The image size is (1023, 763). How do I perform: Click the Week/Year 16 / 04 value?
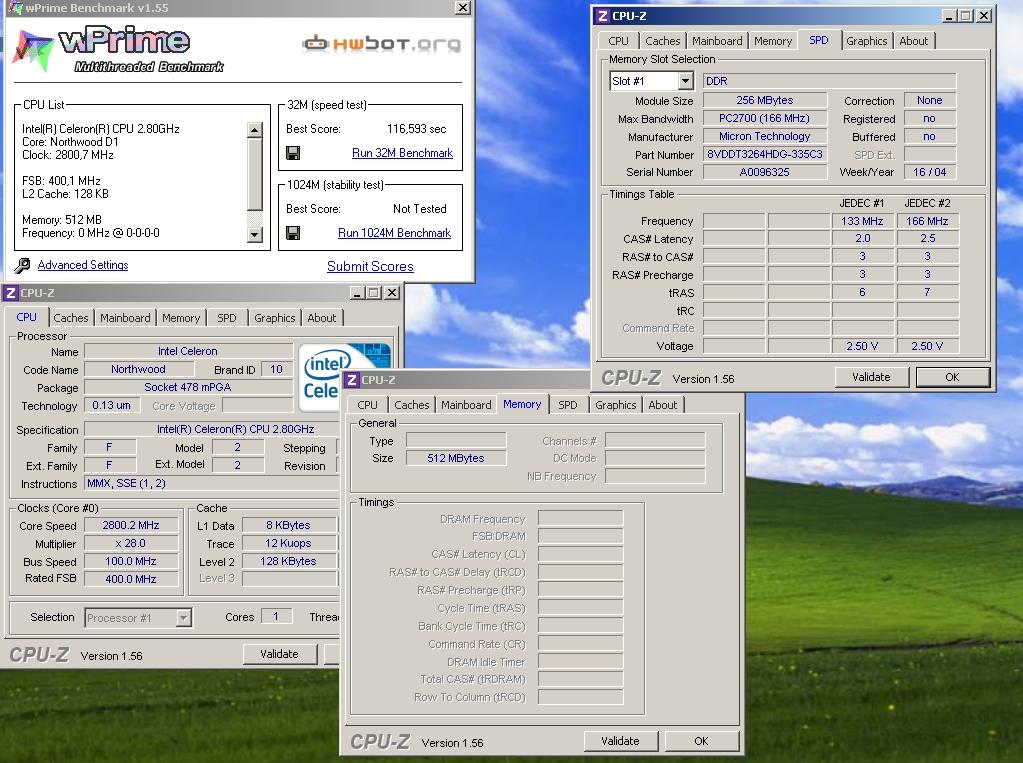pyautogui.click(x=930, y=172)
